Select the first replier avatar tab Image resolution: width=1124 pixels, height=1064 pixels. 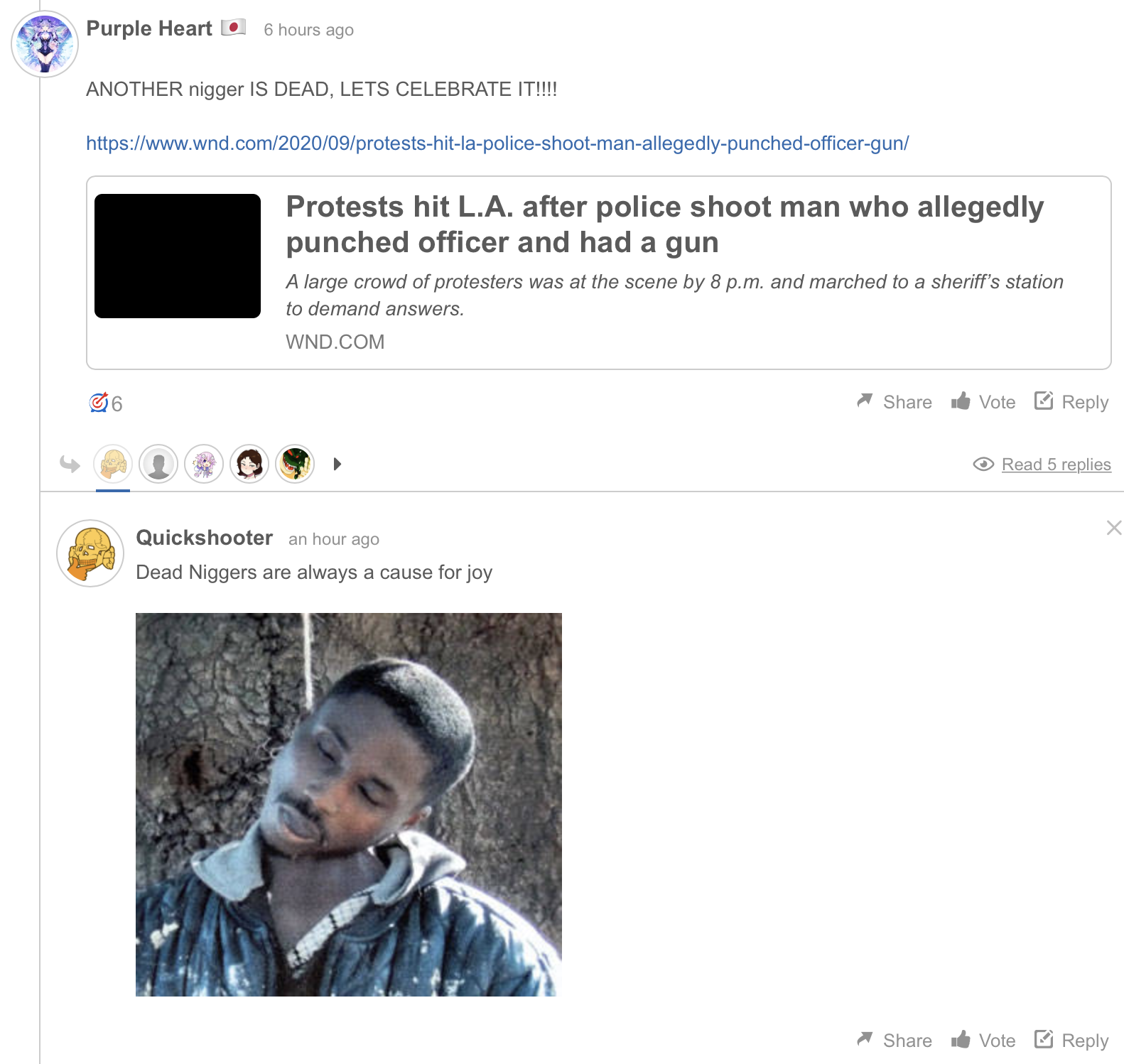[x=113, y=465]
